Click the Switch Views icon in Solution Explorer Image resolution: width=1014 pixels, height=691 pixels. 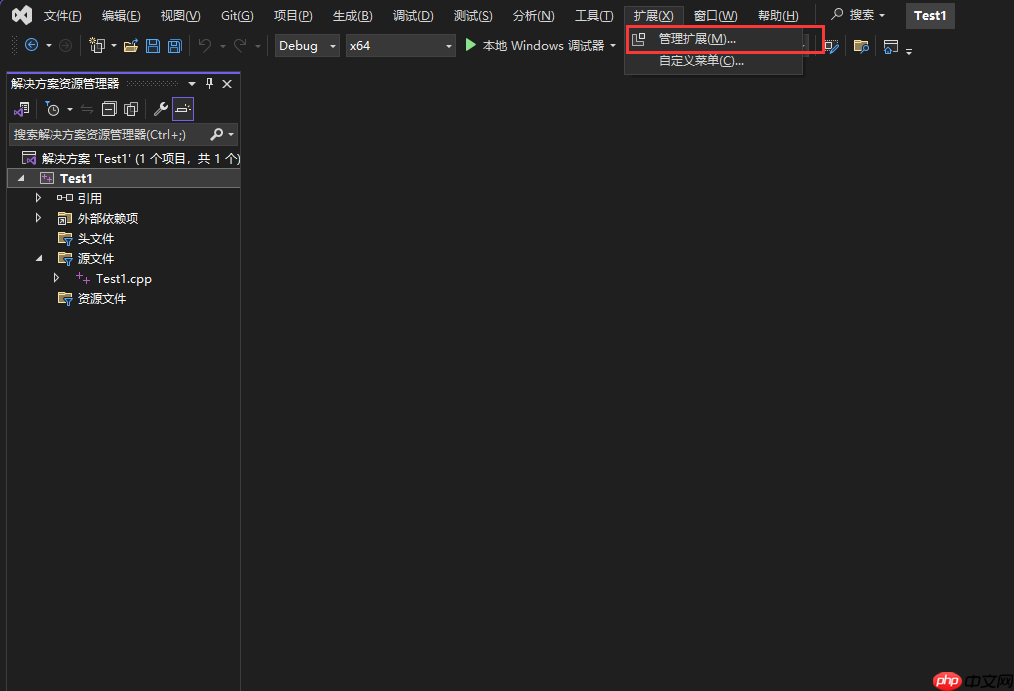click(x=20, y=109)
